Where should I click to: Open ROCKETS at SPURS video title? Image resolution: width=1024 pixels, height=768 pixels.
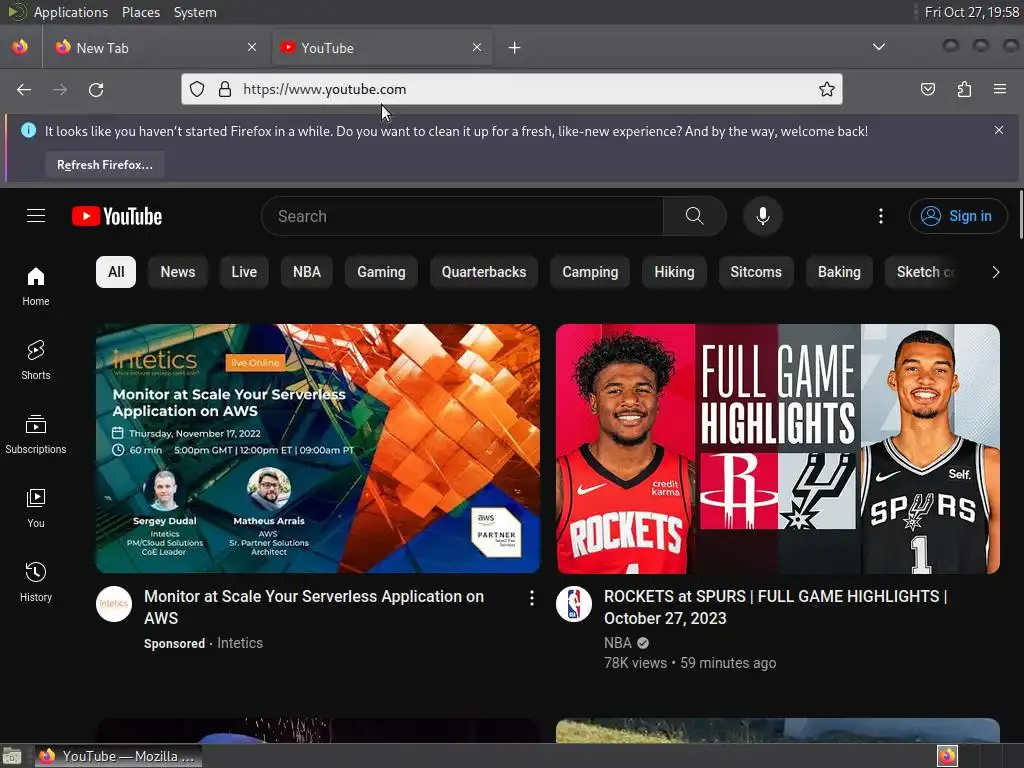[775, 607]
